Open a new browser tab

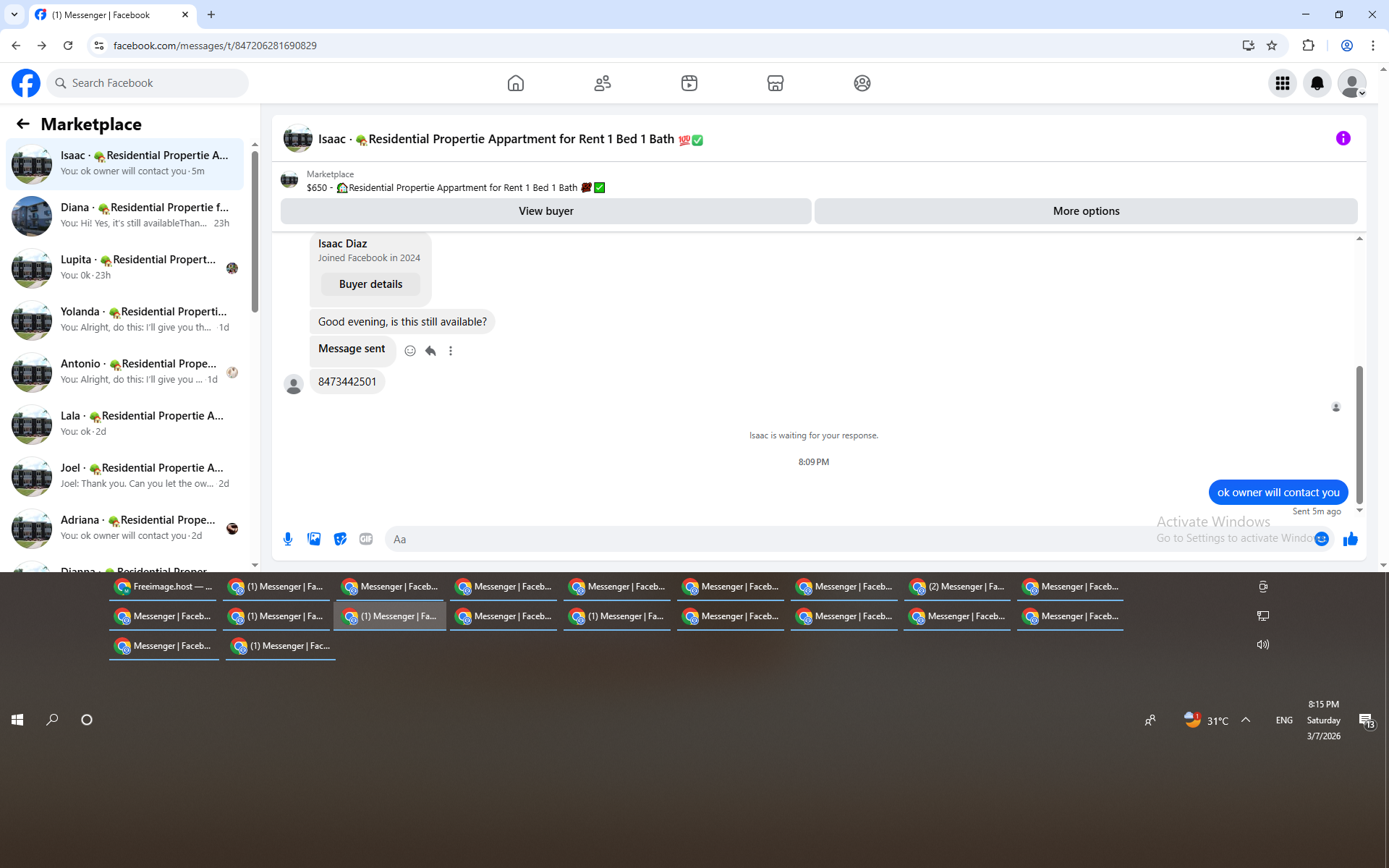(211, 14)
